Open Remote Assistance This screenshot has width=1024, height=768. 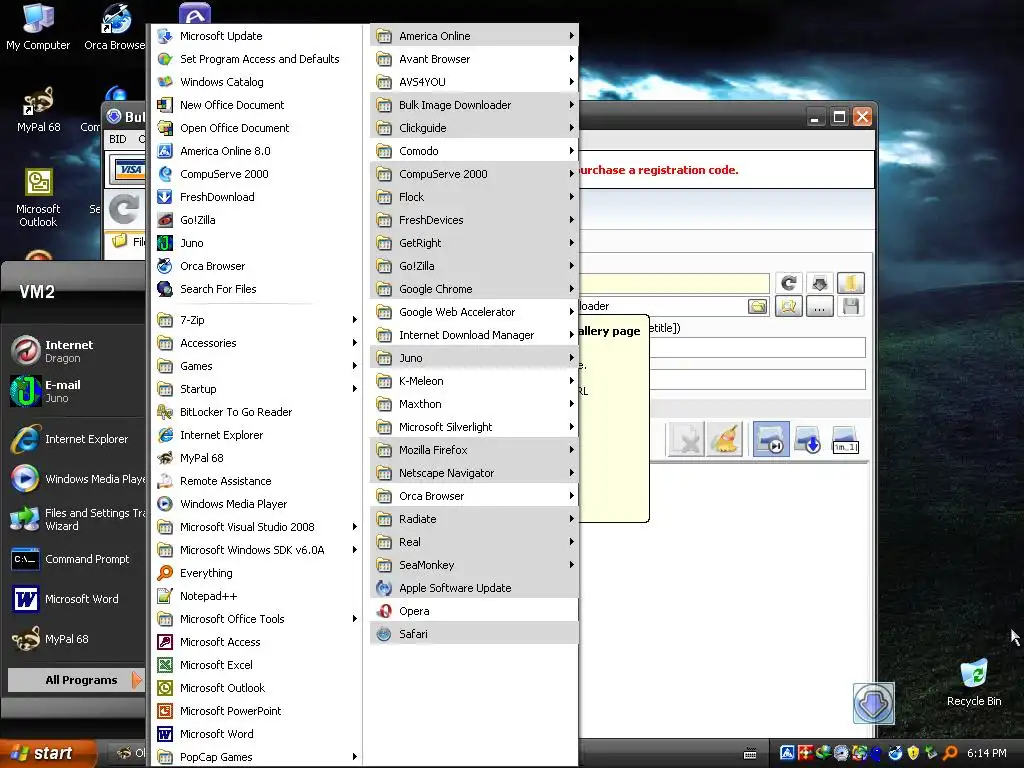[x=256, y=481]
